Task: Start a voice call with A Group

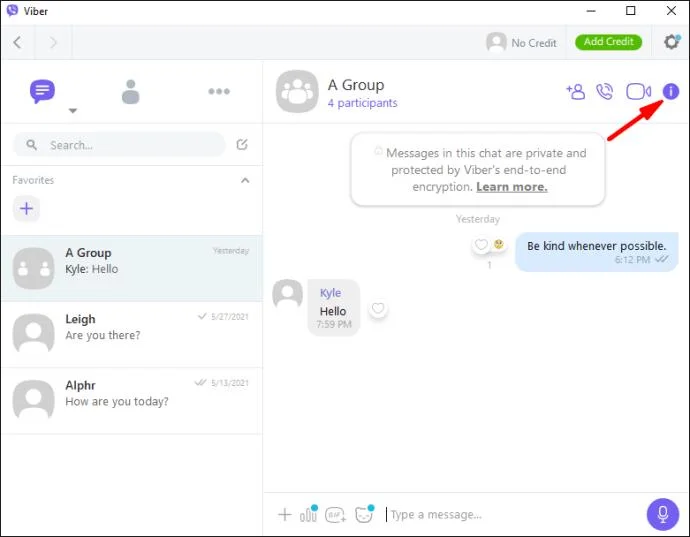Action: point(605,92)
